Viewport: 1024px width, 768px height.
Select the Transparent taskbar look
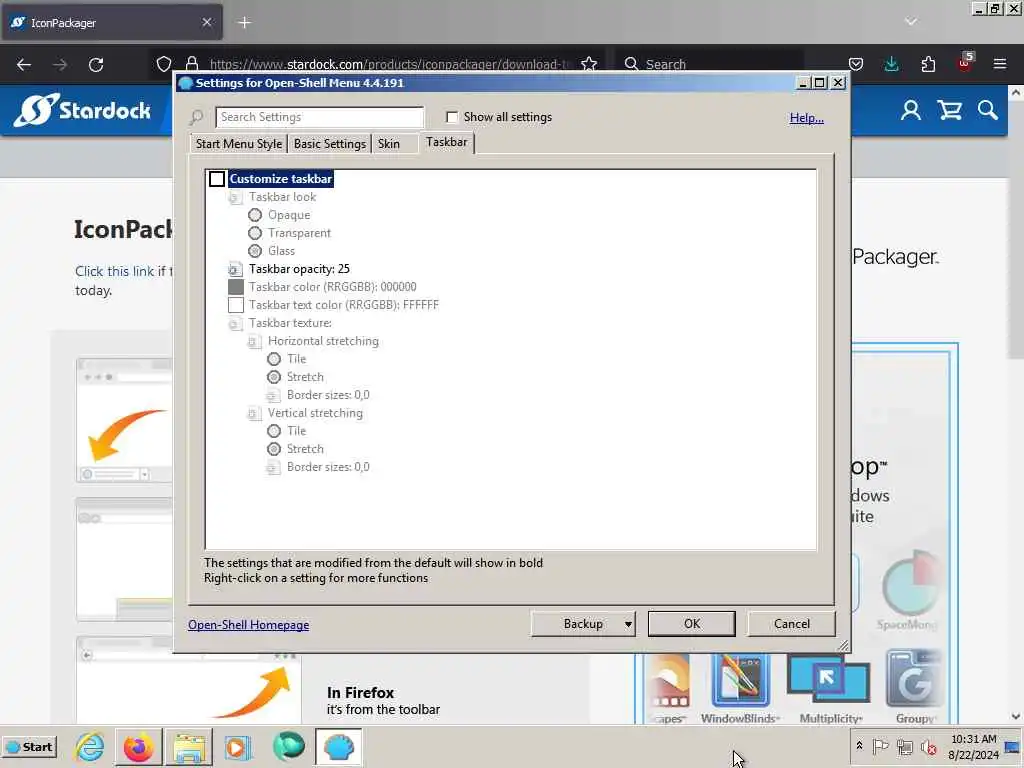[255, 233]
